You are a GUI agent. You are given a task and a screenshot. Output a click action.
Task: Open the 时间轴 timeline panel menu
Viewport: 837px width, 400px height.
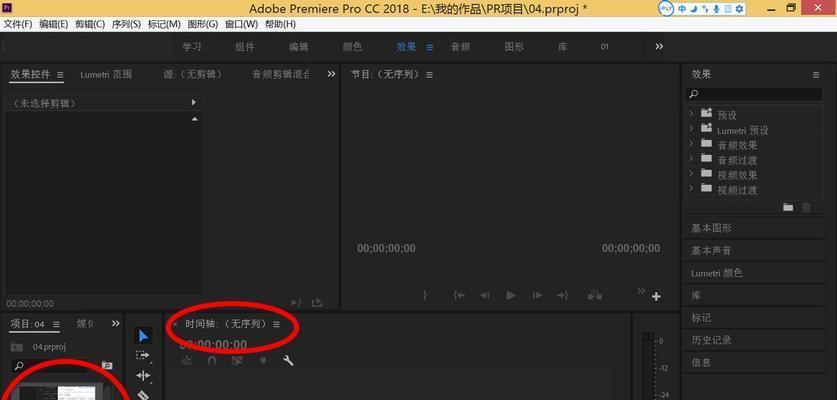pyautogui.click(x=277, y=324)
